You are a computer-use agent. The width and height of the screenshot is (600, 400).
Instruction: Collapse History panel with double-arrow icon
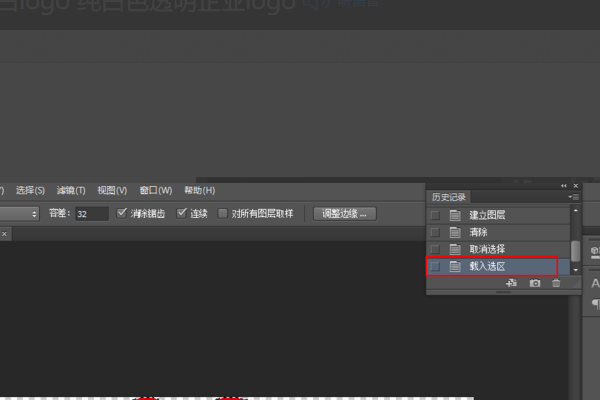coord(564,186)
